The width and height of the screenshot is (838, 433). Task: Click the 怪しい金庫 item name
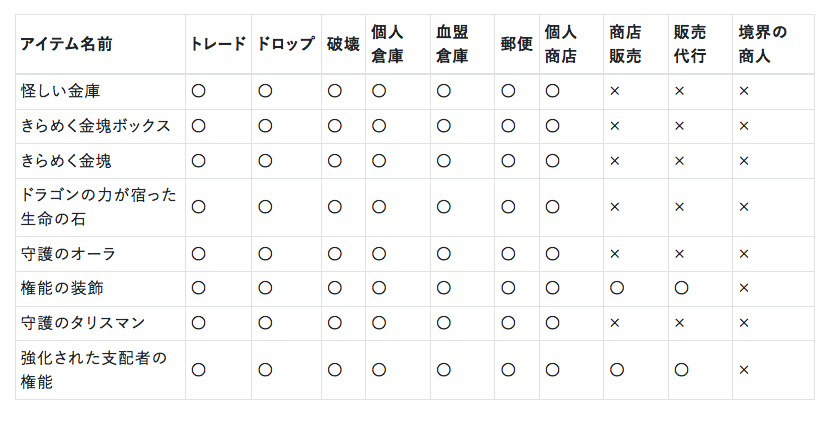(x=60, y=91)
